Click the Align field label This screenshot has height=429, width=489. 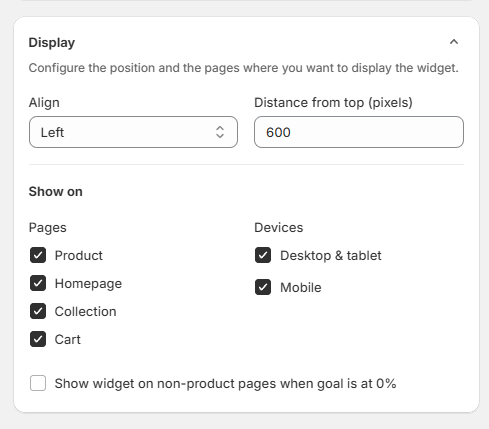[44, 103]
